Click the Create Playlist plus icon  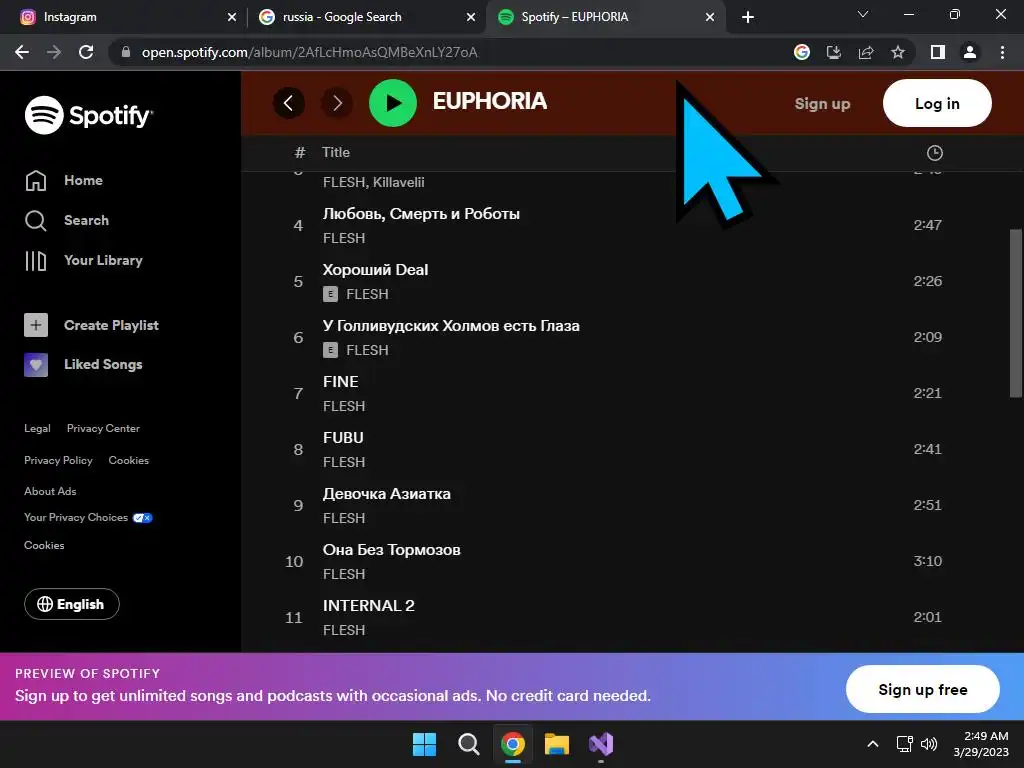36,325
